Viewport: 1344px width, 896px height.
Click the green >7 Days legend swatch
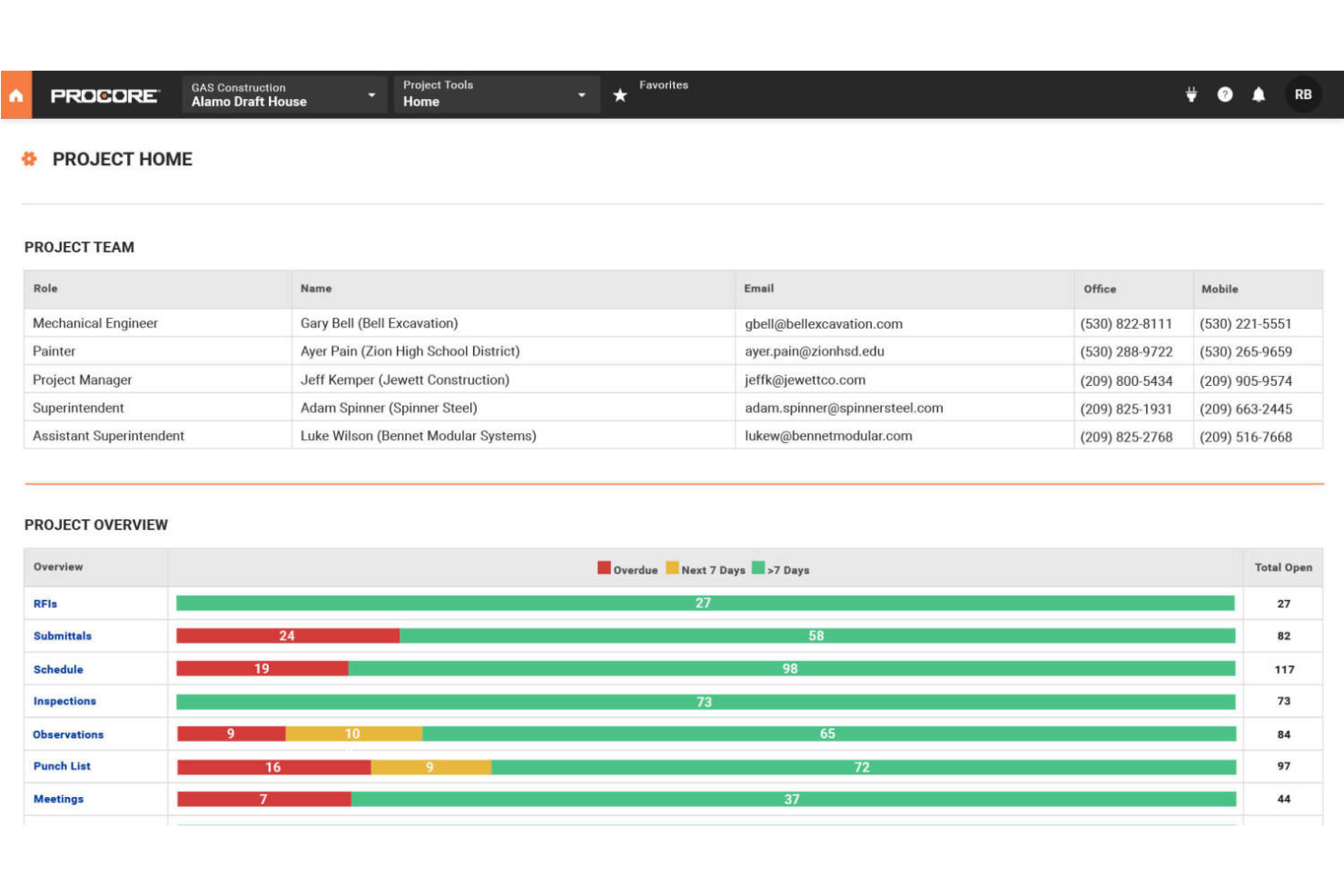(758, 568)
